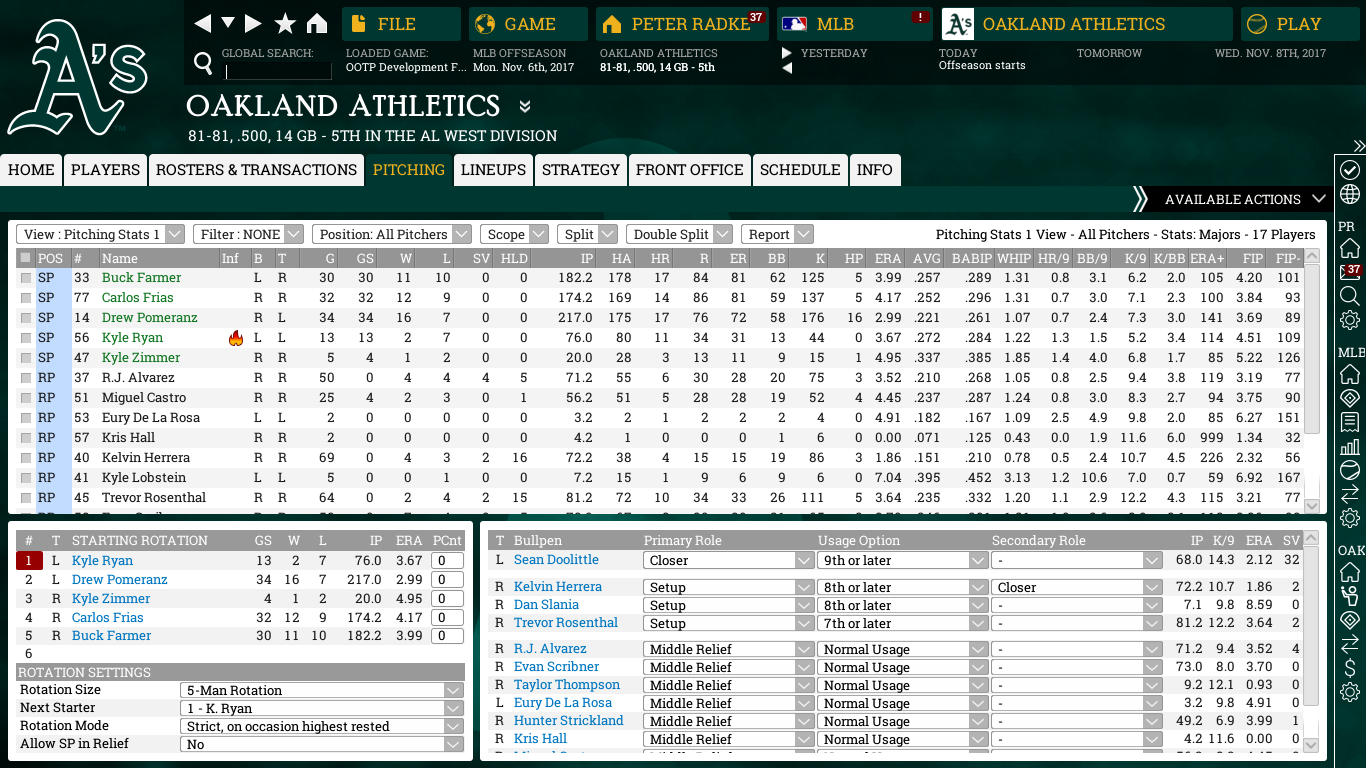Open the MLB news report icon
The width and height of the screenshot is (1366, 768).
click(x=1350, y=422)
